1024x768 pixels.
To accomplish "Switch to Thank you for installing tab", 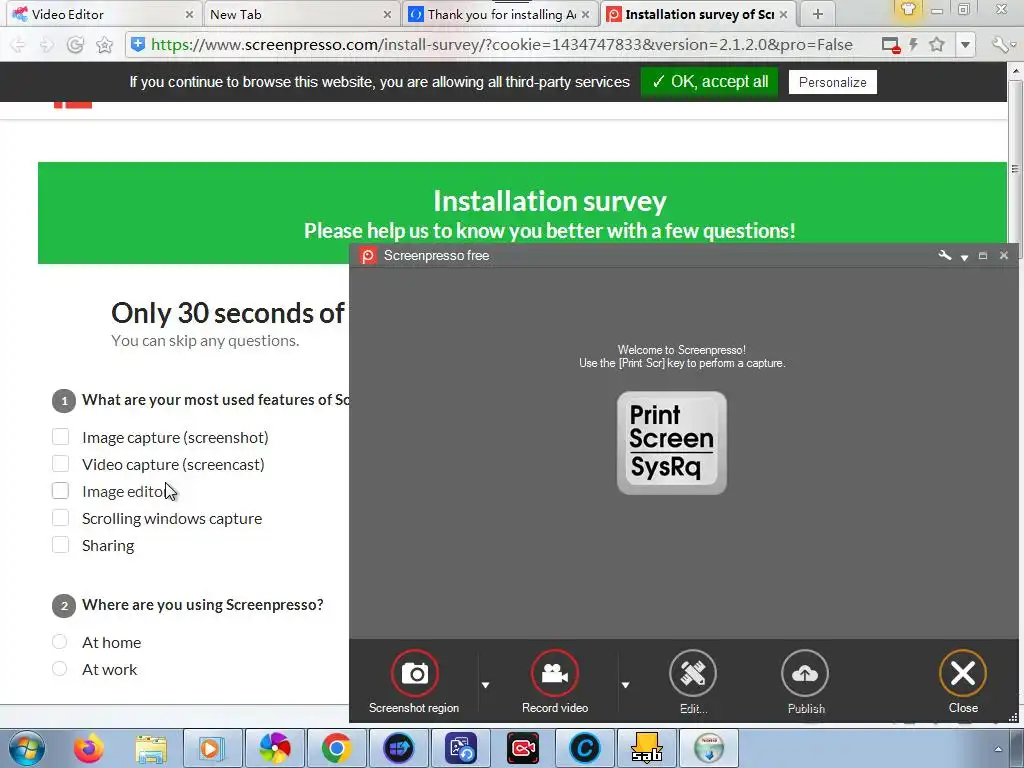I will coord(500,14).
